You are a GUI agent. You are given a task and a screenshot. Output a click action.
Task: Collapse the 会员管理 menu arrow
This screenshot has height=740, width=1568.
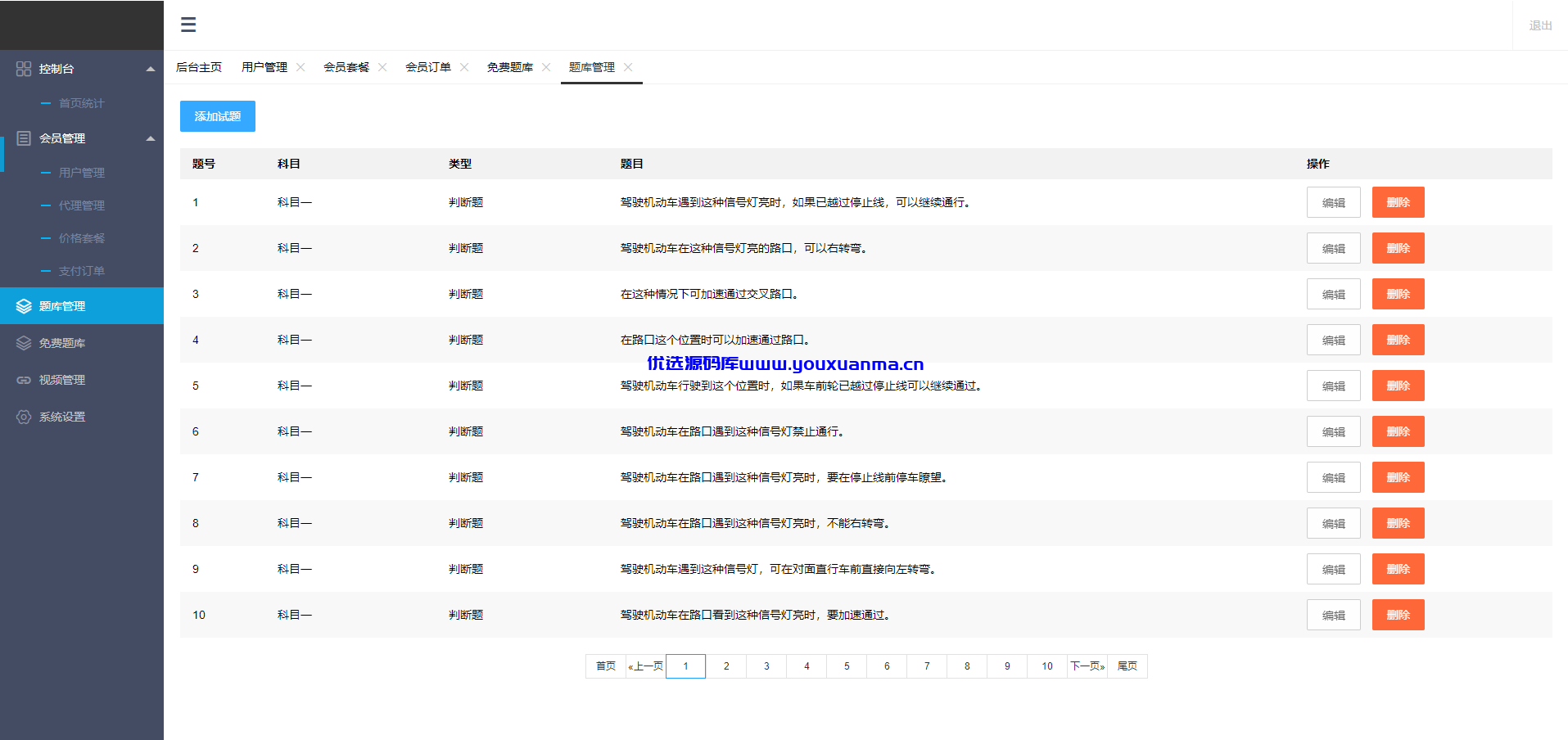[151, 138]
